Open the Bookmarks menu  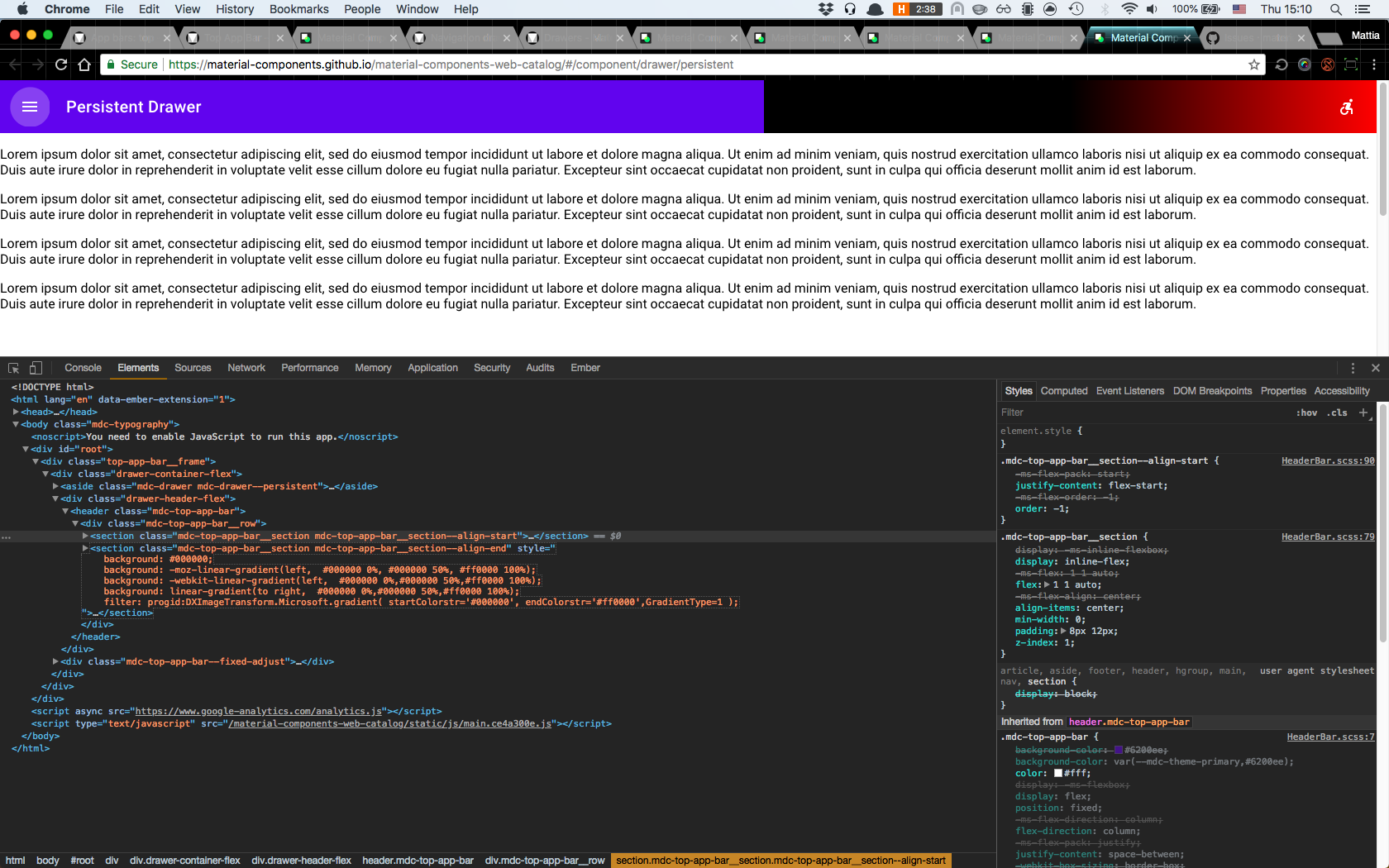[x=298, y=9]
